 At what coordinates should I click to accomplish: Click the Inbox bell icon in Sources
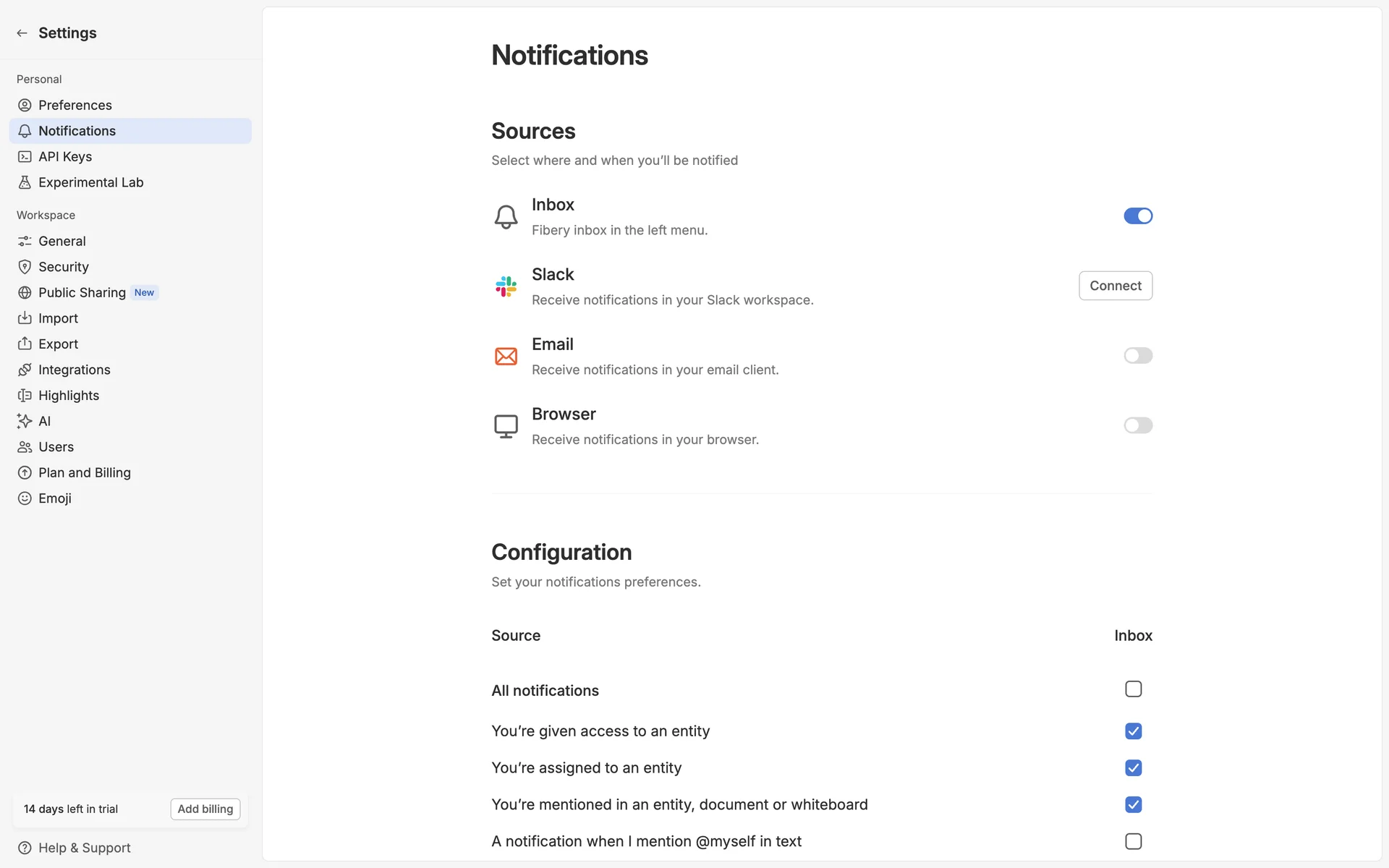coord(506,216)
